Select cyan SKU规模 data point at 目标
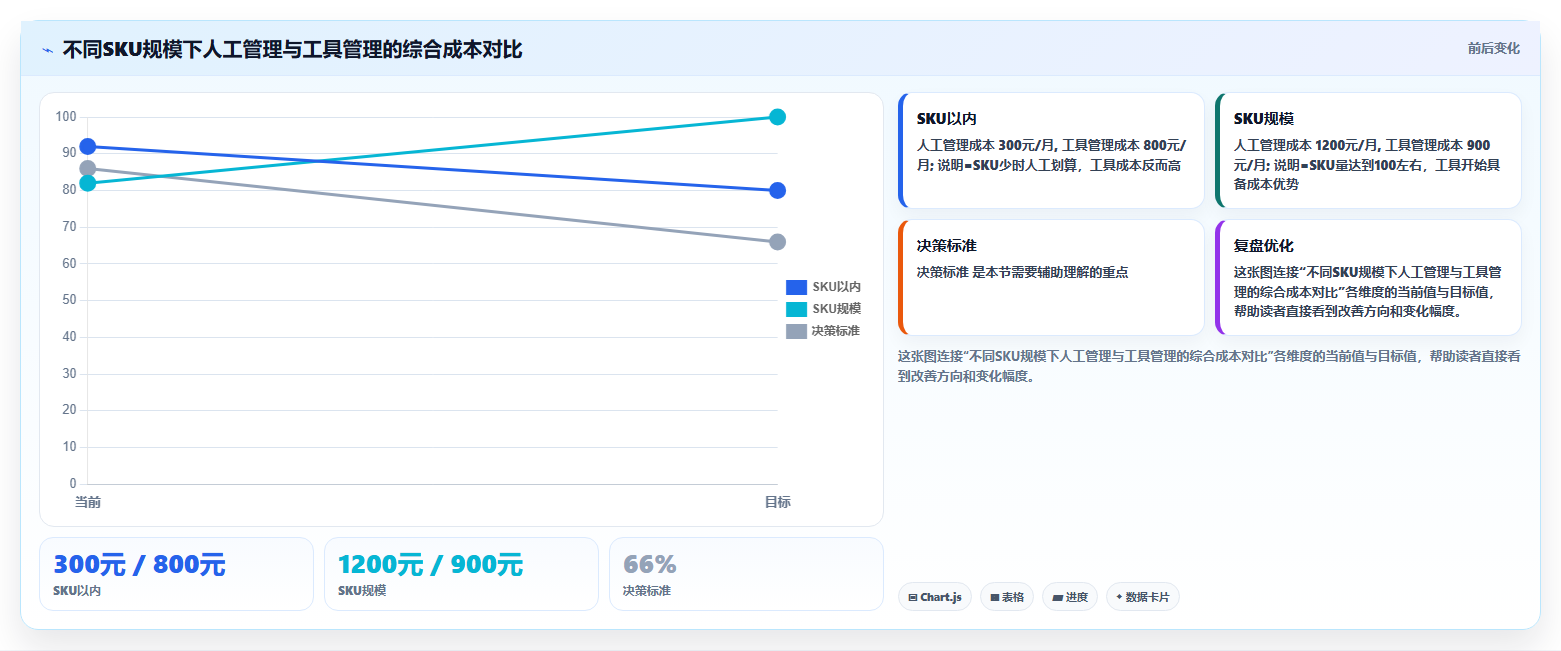This screenshot has height=651, width=1561. click(777, 117)
